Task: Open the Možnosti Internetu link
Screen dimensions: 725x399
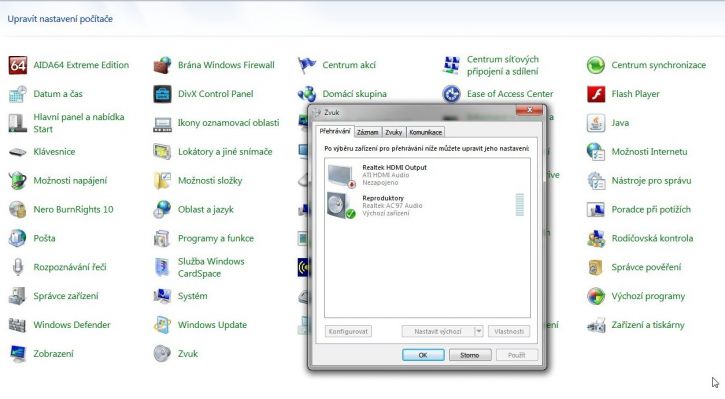Action: [650, 152]
